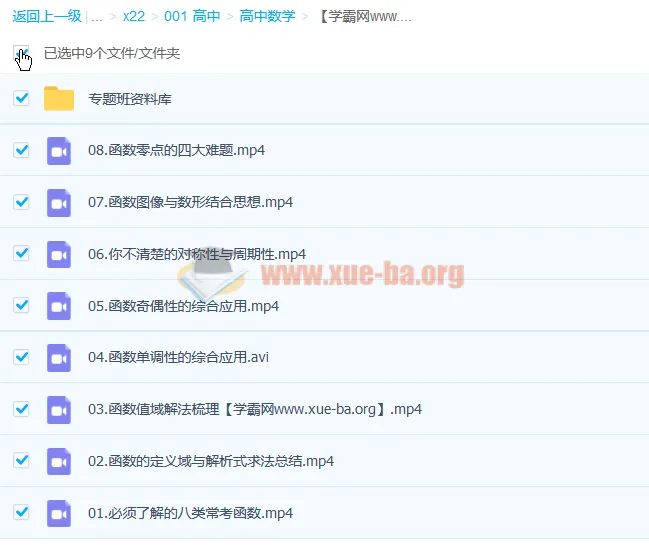Viewport: 649px width, 550px height.
Task: Uncheck the 08.函数零点的四大难题.mp4 checkbox
Action: (21, 150)
